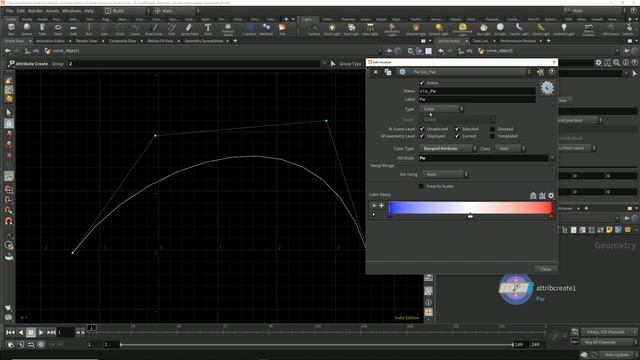Screen dimensions: 640x360
Task: Open the Set Using dropdown
Action: click(445, 174)
